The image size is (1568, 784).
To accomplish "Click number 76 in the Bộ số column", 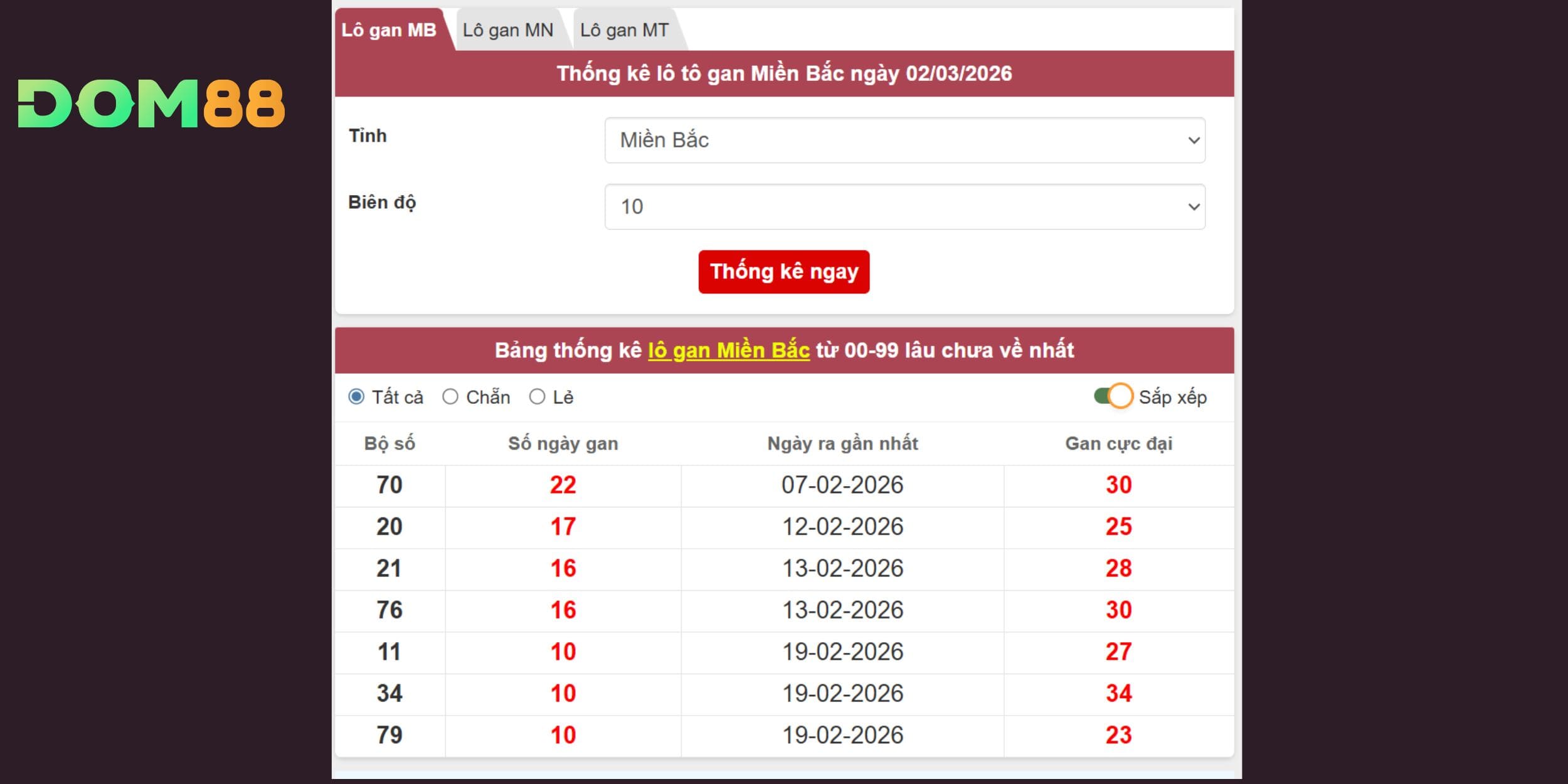I will (x=389, y=610).
